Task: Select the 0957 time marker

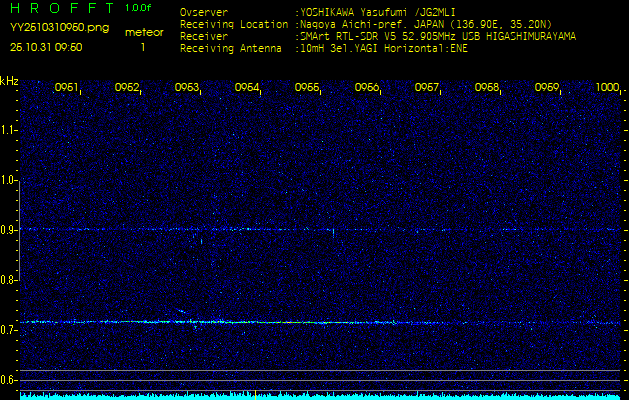Action: [427, 88]
